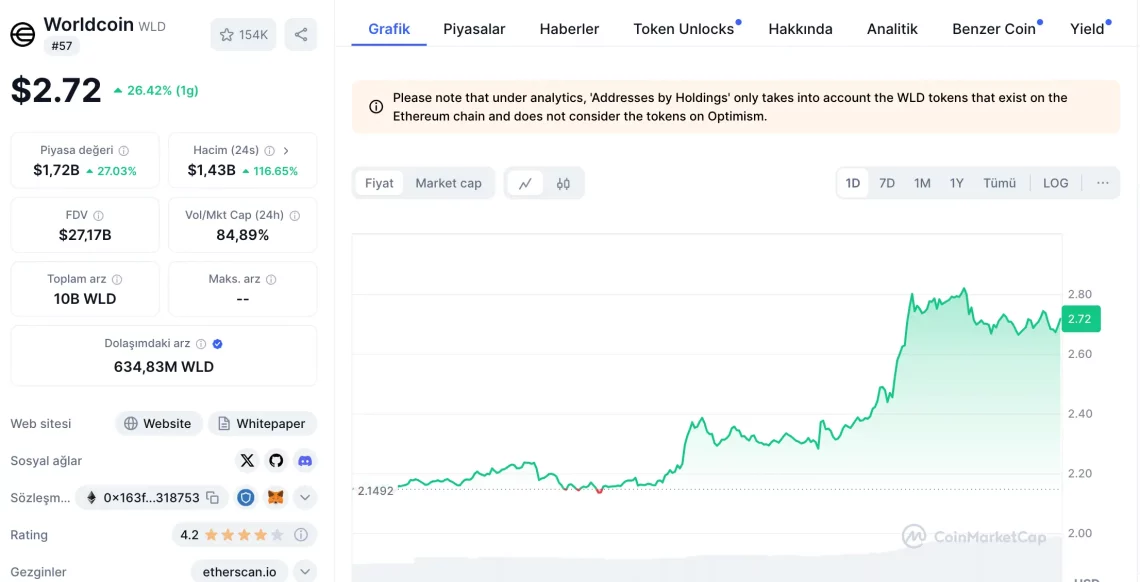Switch chart to candlestick view
The image size is (1140, 582).
(562, 183)
